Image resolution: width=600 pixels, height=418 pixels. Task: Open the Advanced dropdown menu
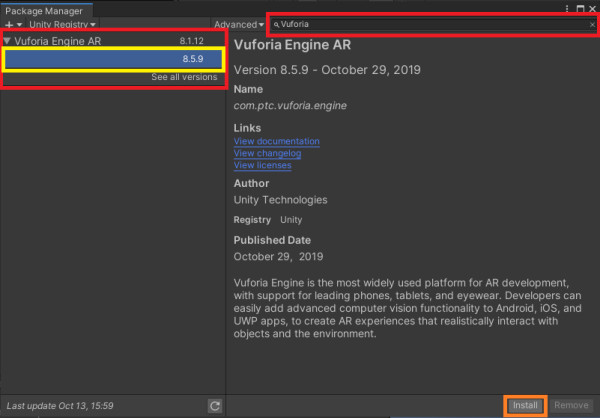pyautogui.click(x=239, y=24)
